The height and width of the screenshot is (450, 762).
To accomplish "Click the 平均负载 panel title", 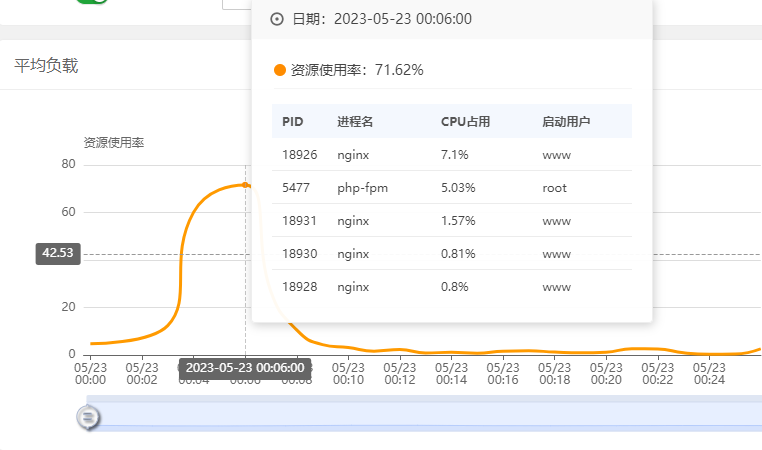I will [46, 66].
